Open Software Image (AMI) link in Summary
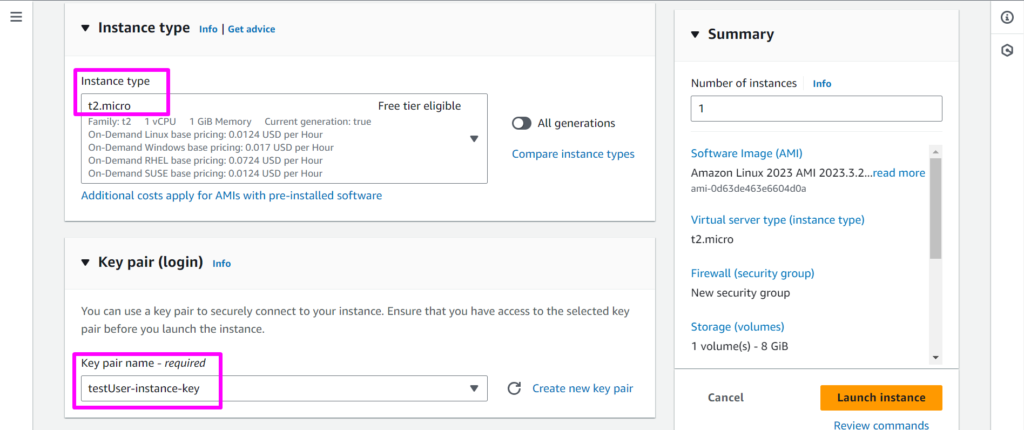 point(745,153)
